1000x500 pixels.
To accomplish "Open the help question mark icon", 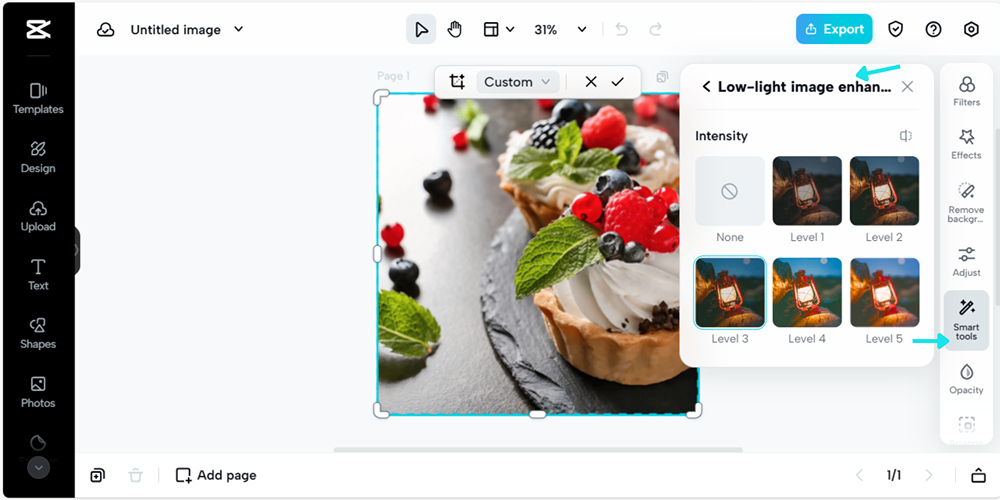I will point(934,29).
